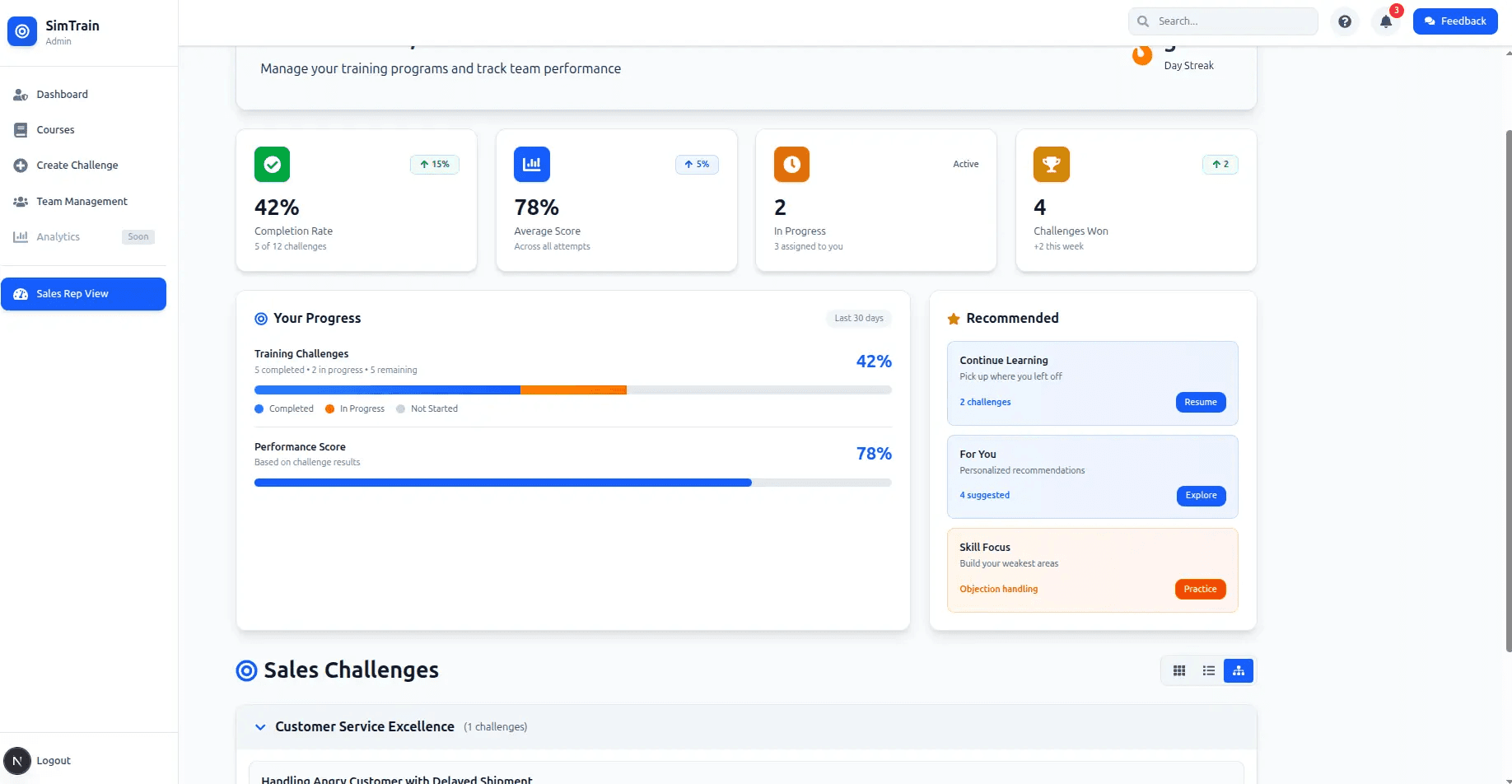Image resolution: width=1512 pixels, height=784 pixels.
Task: Switch to Sales Rep View
Action: click(83, 293)
